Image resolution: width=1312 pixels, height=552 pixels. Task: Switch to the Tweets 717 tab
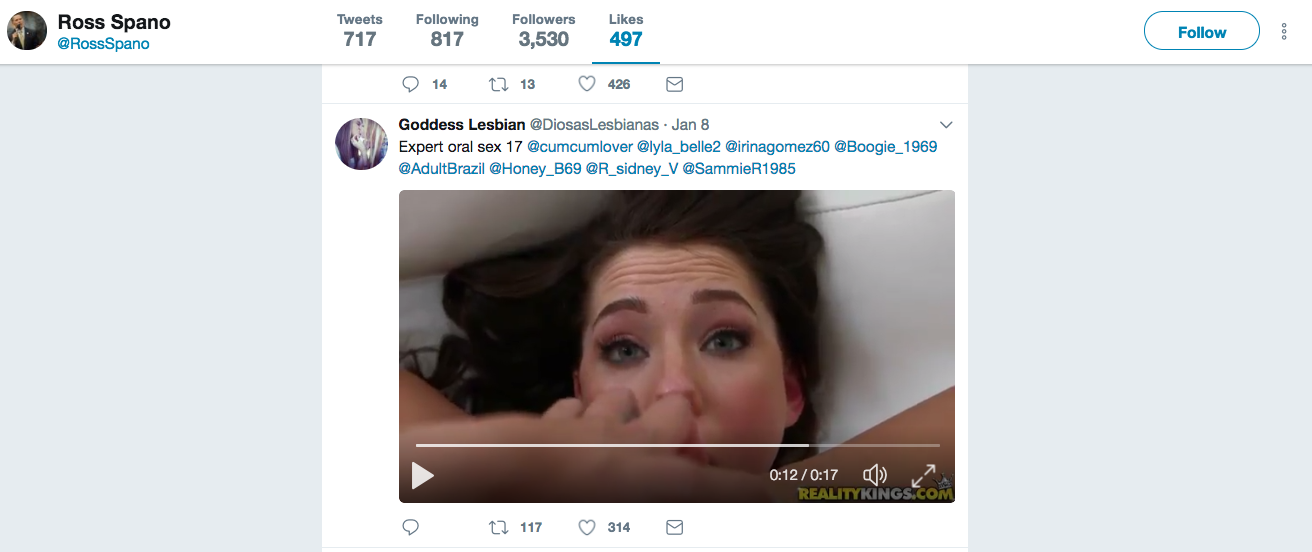(x=360, y=31)
